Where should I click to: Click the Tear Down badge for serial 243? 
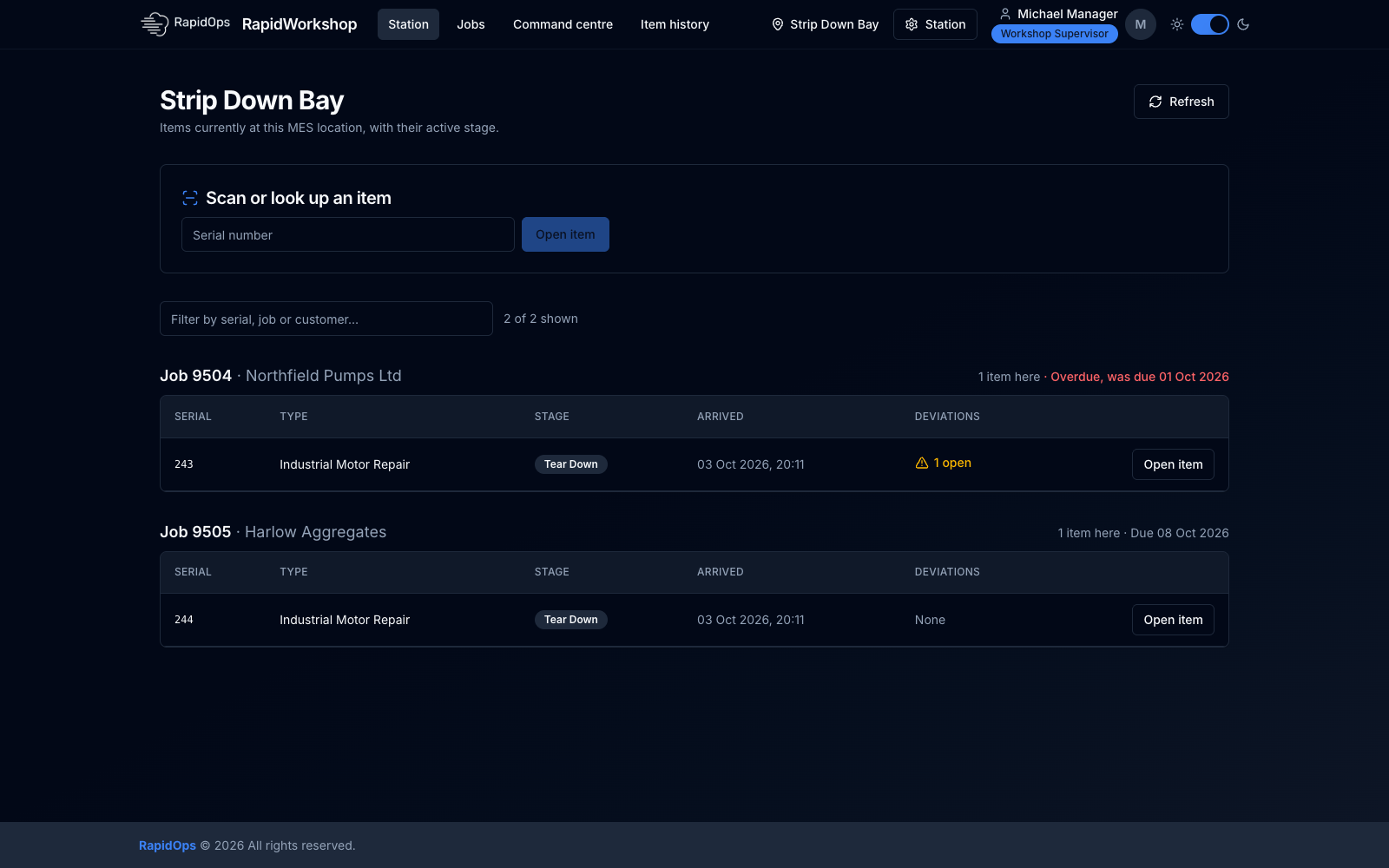pyautogui.click(x=571, y=464)
